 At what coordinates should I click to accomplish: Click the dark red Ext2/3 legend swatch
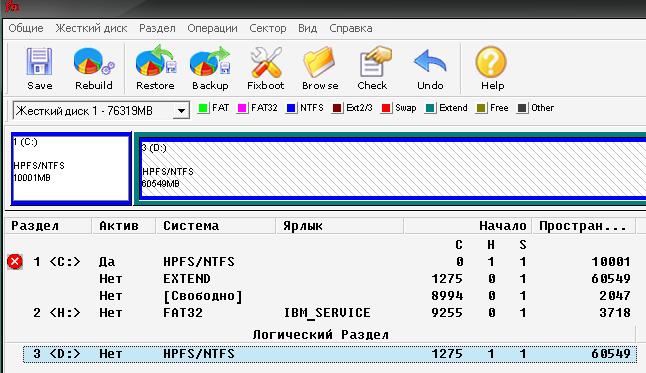(x=337, y=108)
